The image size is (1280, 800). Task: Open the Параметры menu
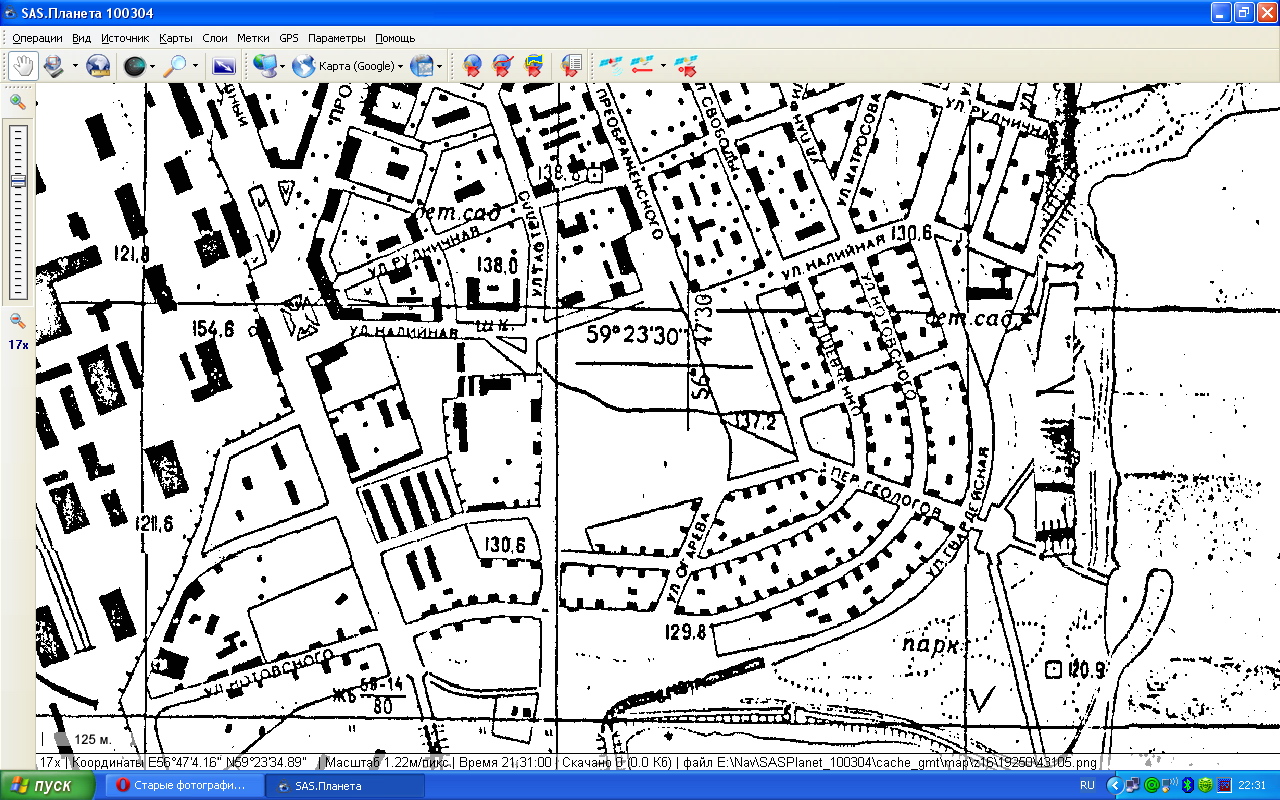336,38
